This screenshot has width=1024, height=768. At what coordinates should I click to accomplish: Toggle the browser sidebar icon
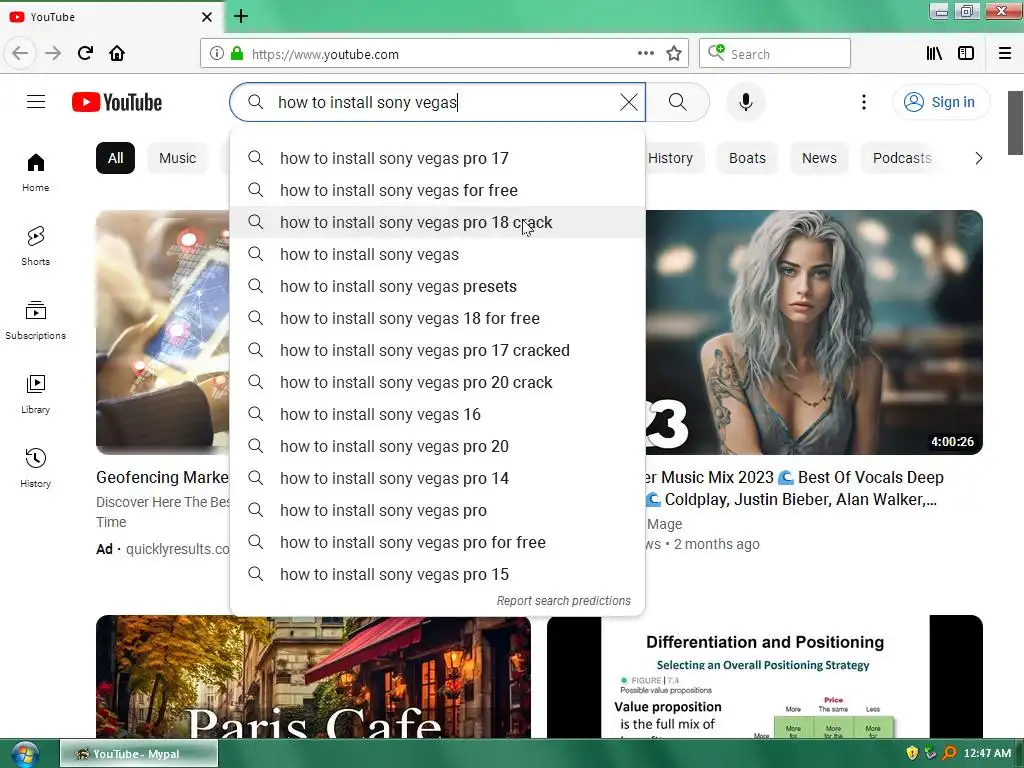(966, 54)
